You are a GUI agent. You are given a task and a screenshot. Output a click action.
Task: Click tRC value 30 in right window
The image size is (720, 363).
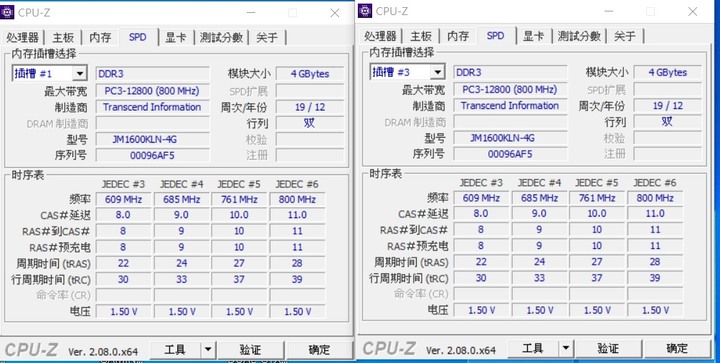point(481,278)
